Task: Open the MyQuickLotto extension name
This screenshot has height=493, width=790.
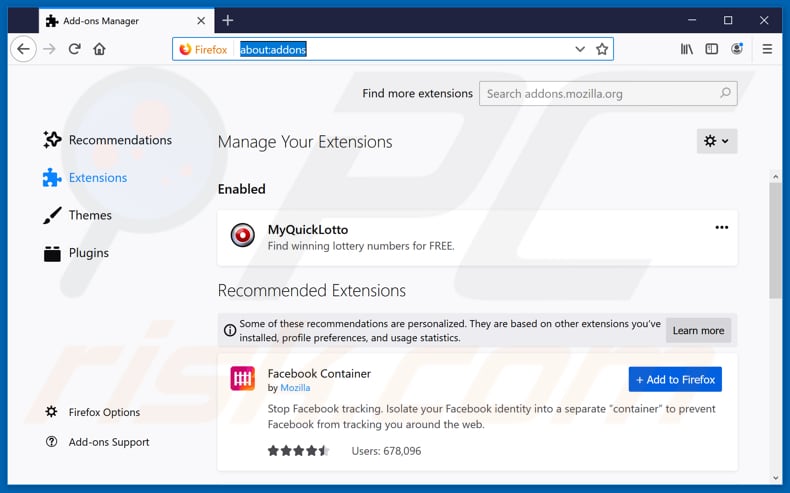Action: pyautogui.click(x=308, y=229)
